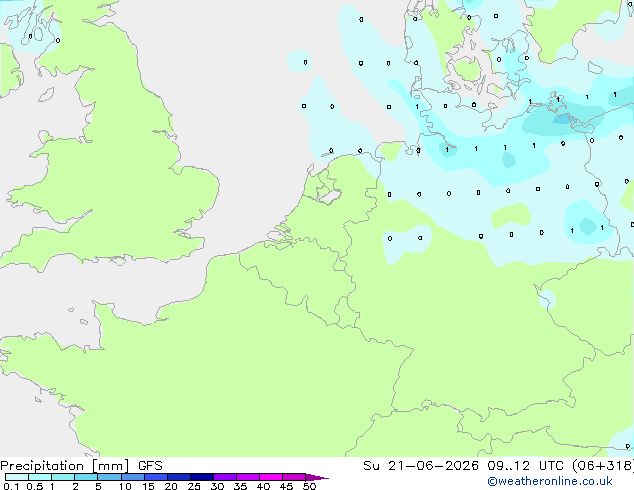Click the 25–30 mm dark blue swatch
Viewport: 634px width, 490px height.
(x=202, y=477)
